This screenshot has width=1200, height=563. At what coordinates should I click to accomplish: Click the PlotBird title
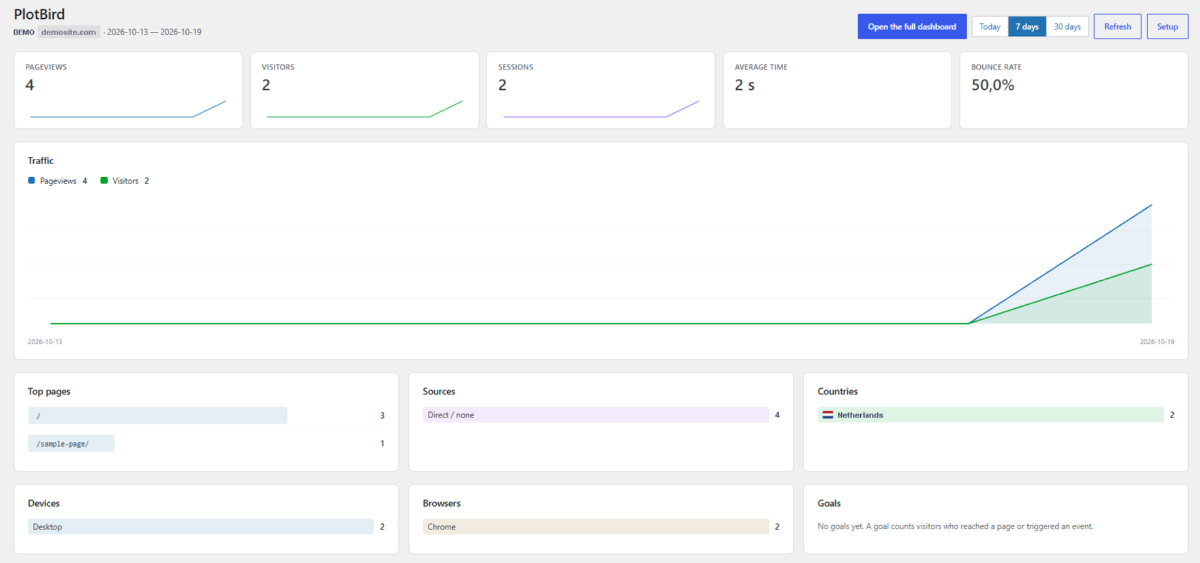tap(40, 14)
